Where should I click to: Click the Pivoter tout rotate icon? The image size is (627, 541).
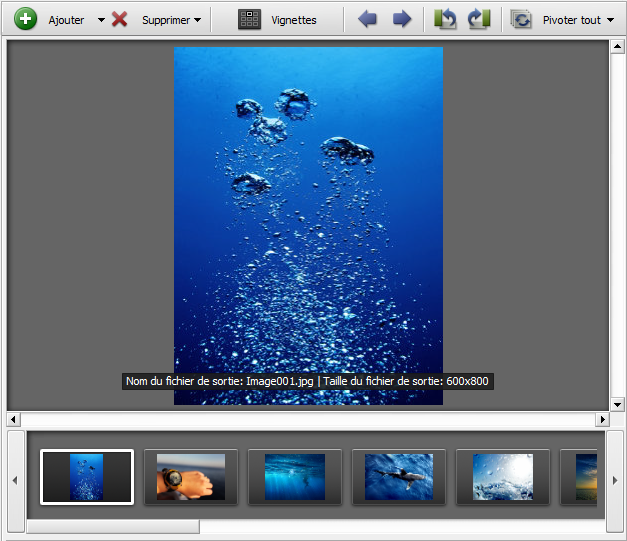click(521, 19)
